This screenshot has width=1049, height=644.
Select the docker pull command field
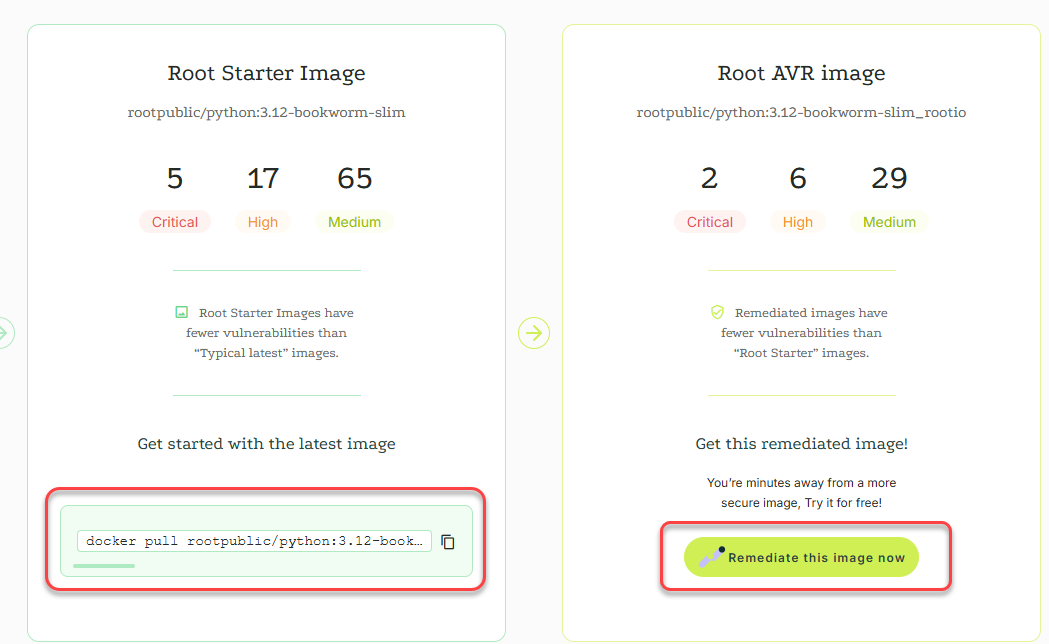[x=254, y=541]
